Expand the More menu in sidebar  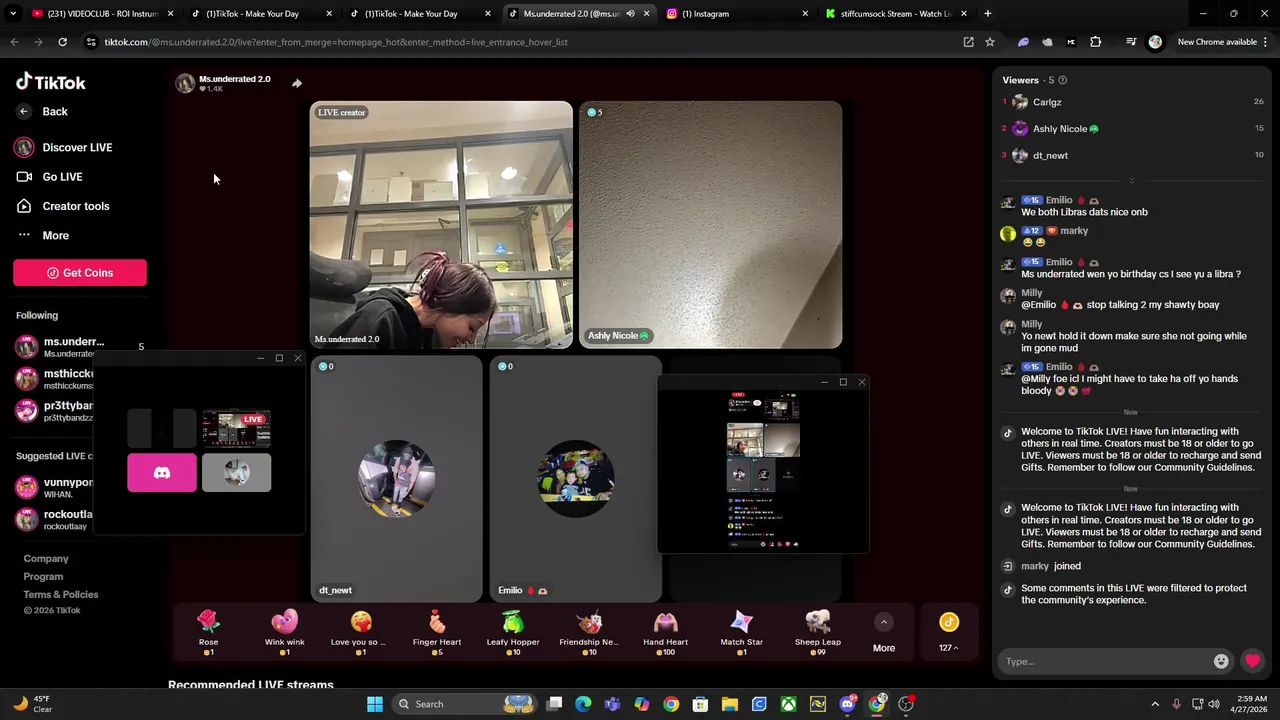[x=43, y=235]
